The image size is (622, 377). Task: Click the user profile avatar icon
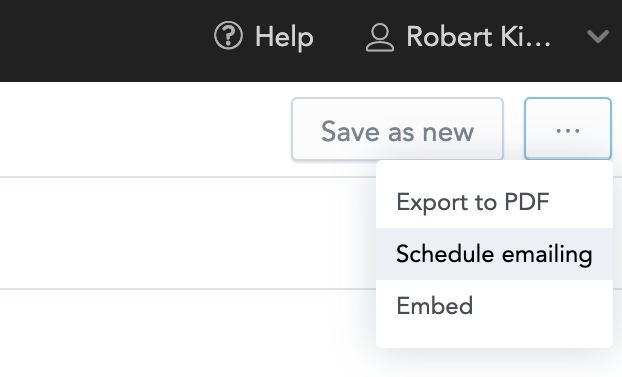(380, 38)
